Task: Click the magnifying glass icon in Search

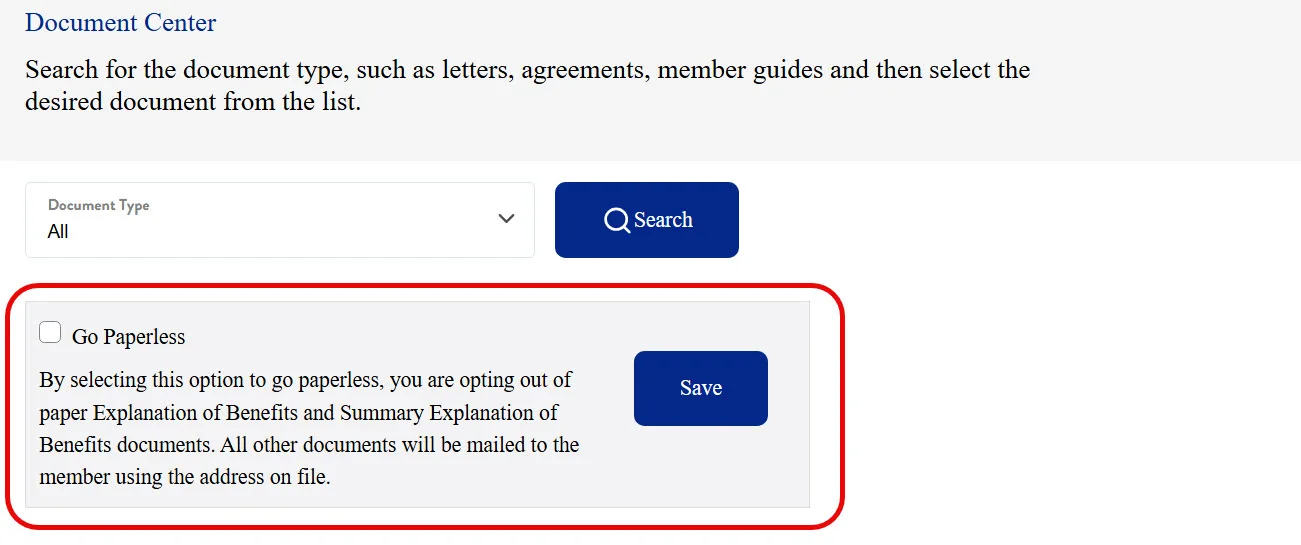Action: (617, 220)
